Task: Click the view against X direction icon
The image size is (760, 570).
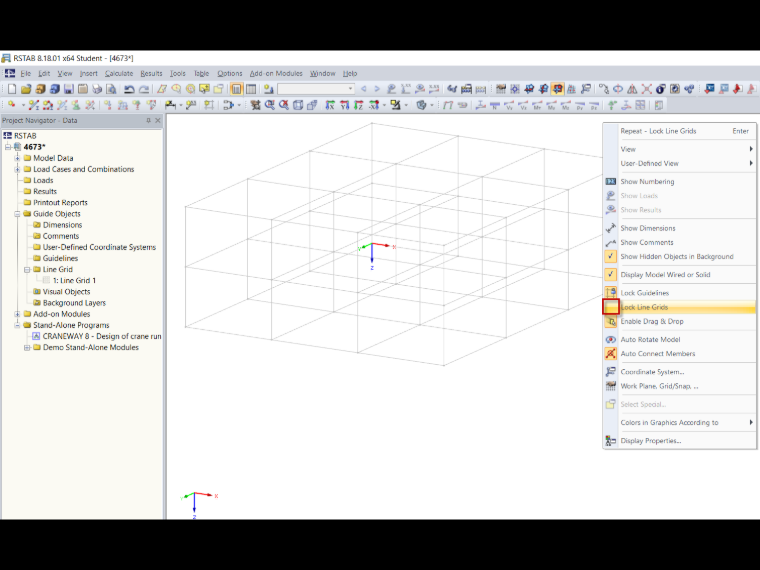Action: coord(374,105)
